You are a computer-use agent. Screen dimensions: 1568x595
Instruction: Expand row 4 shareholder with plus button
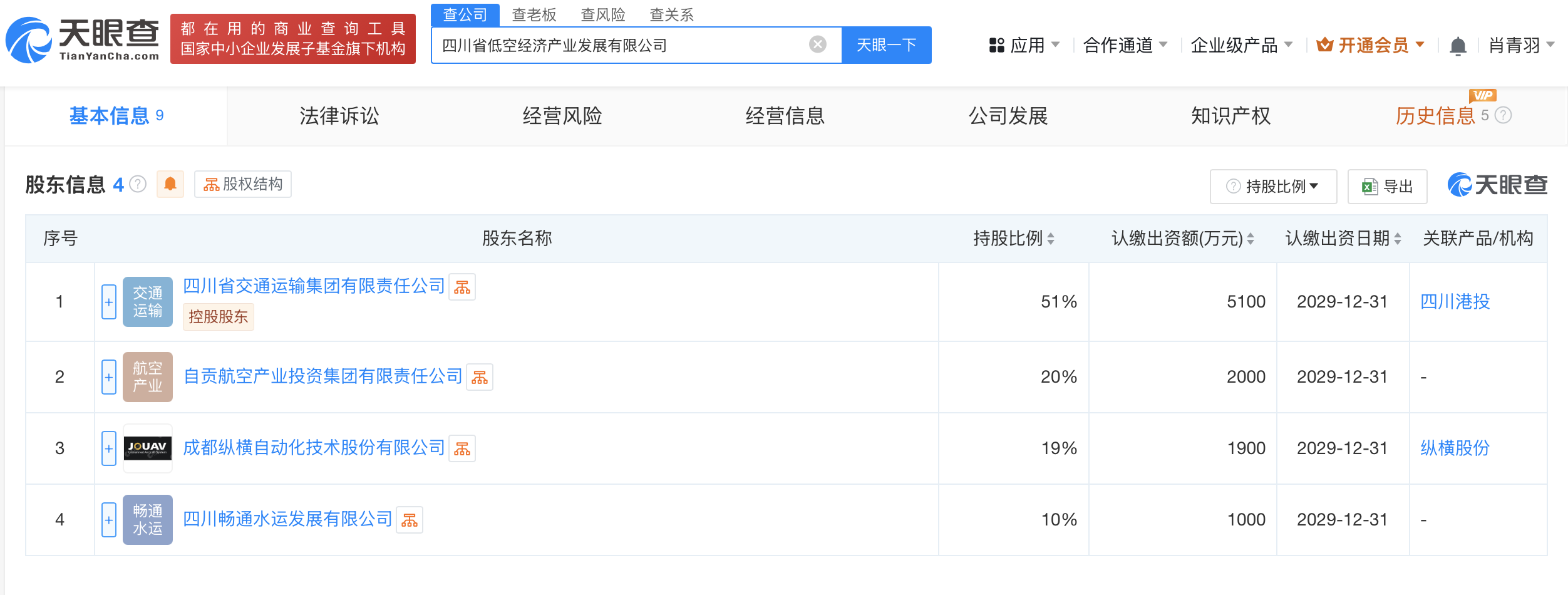[109, 520]
